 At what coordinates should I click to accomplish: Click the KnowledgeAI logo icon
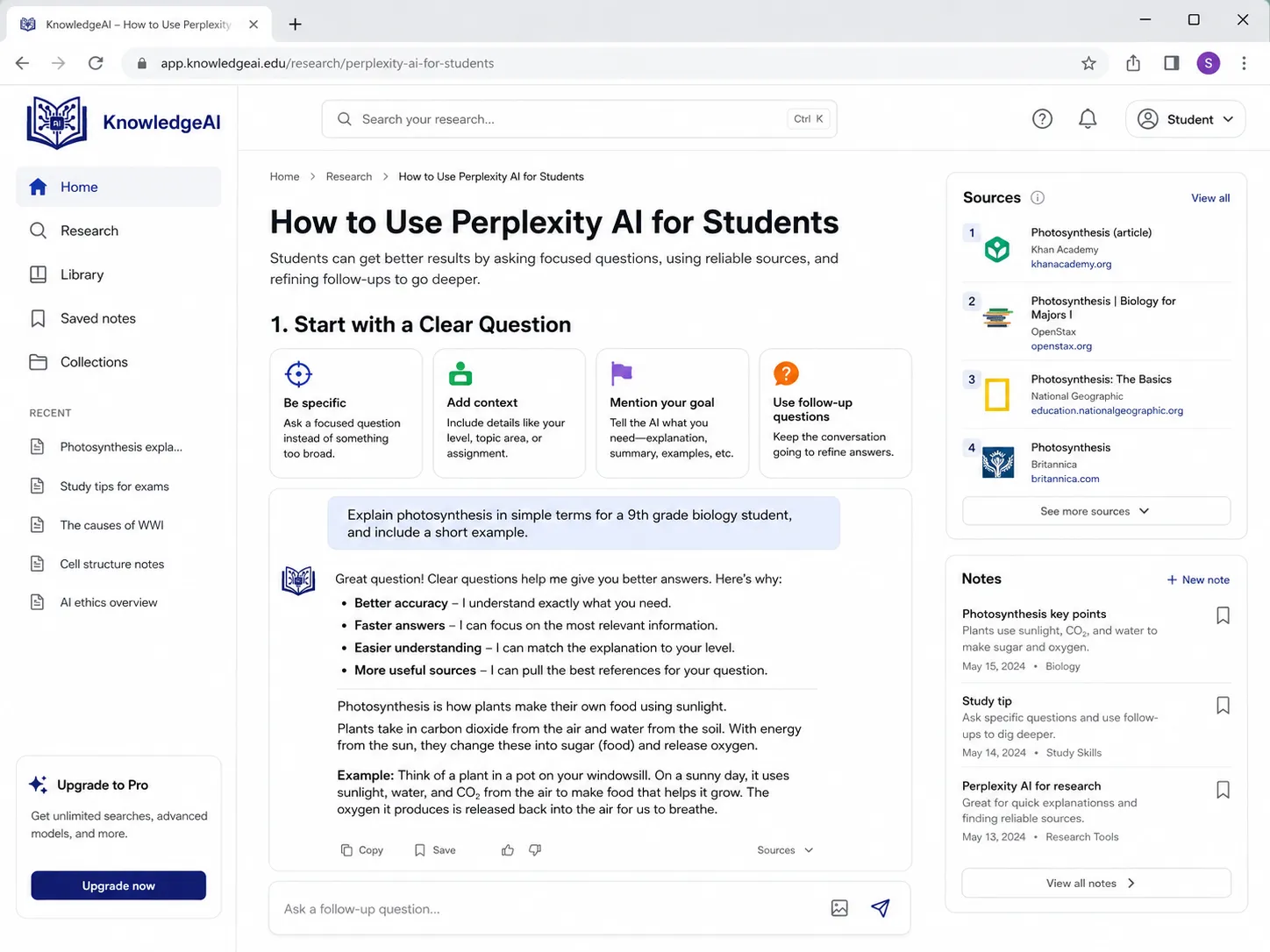pos(57,123)
